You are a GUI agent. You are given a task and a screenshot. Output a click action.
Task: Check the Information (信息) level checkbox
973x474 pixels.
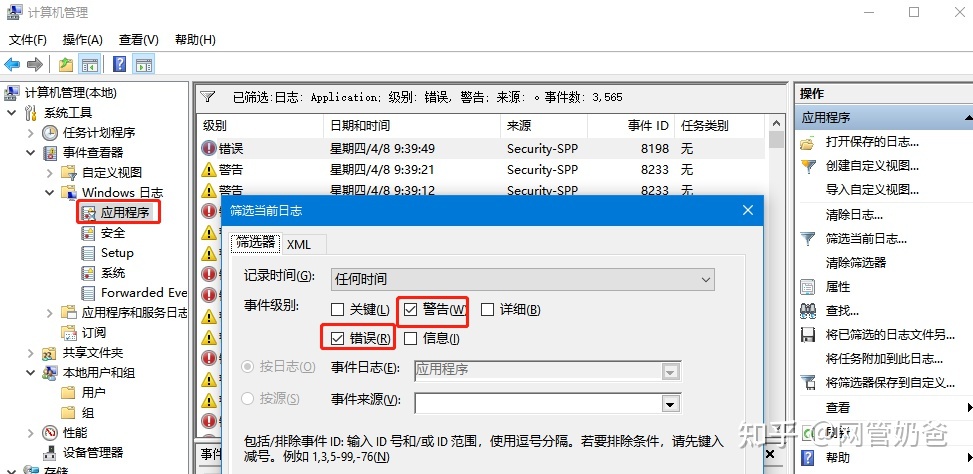[x=410, y=338]
